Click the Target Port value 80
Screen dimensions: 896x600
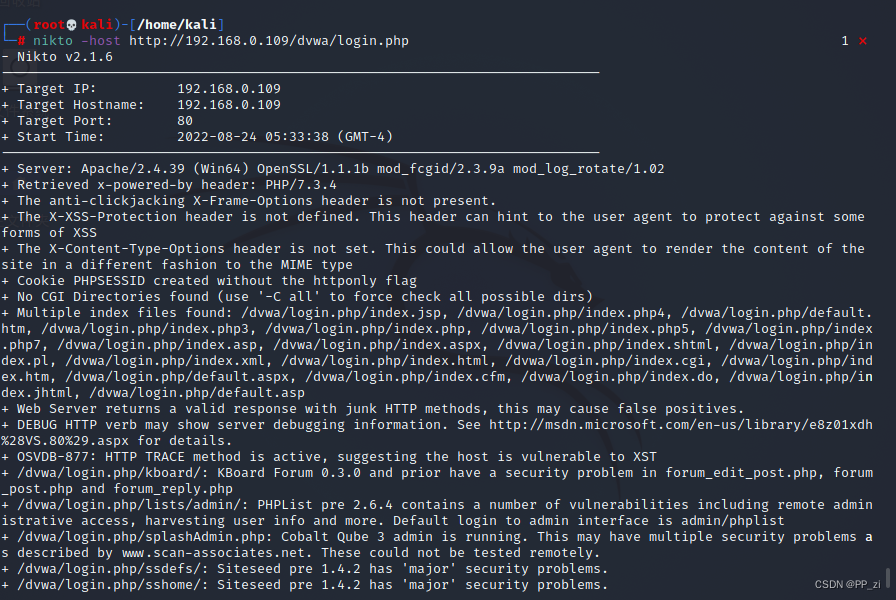click(185, 121)
